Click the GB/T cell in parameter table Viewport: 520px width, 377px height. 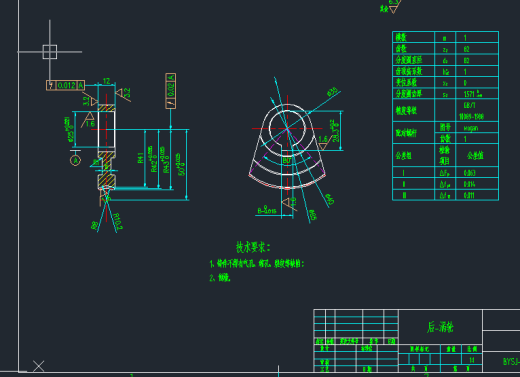[x=469, y=105]
